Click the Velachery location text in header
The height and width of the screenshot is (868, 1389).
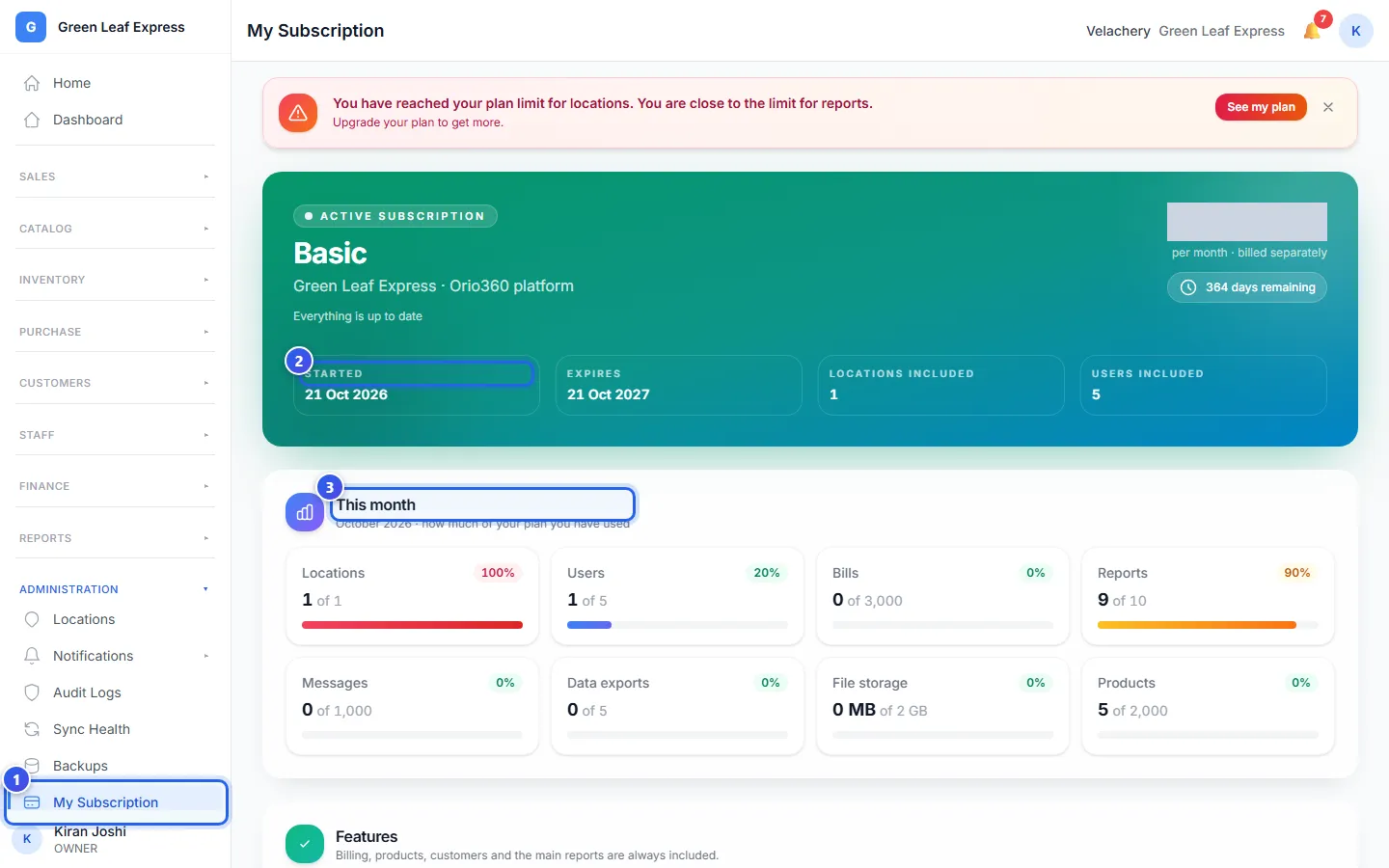pos(1118,31)
